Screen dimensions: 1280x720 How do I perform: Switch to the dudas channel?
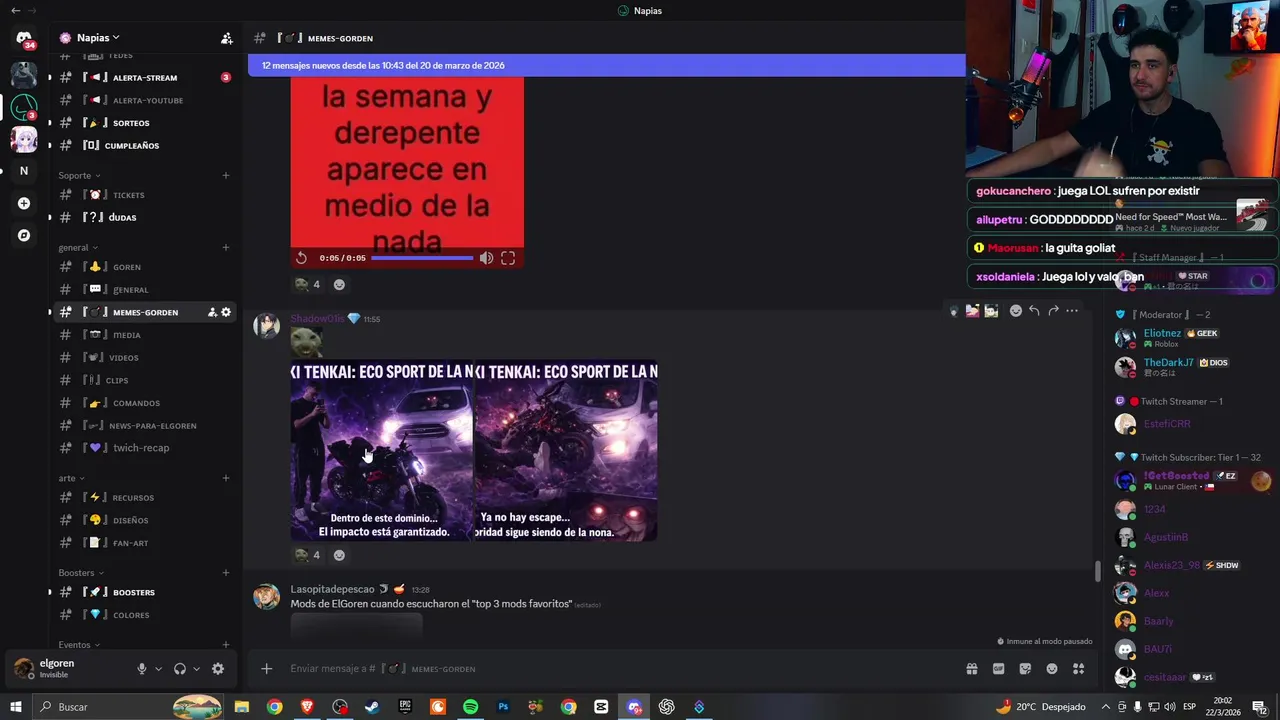coord(145,217)
